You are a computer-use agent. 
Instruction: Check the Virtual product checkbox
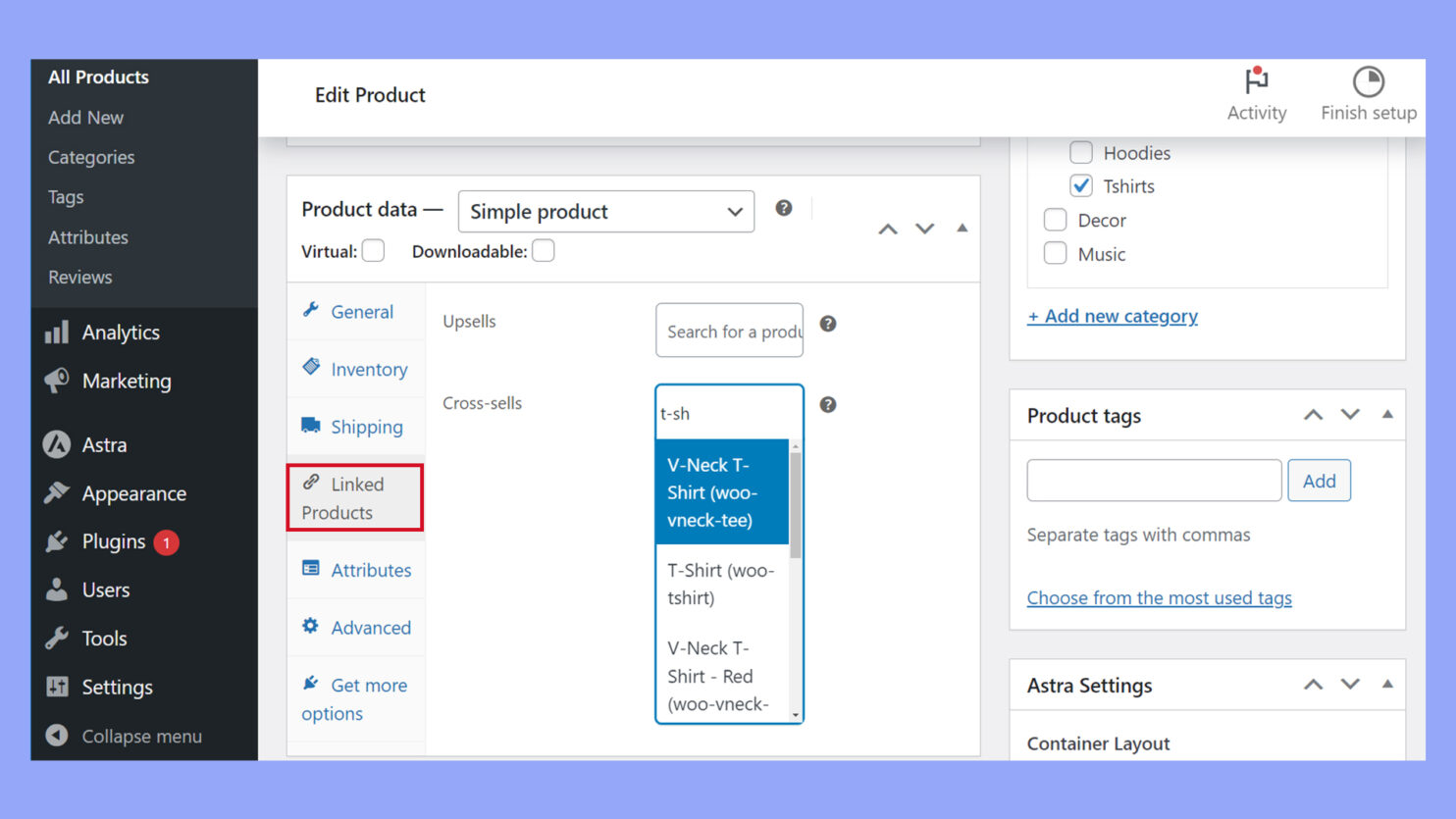373,251
